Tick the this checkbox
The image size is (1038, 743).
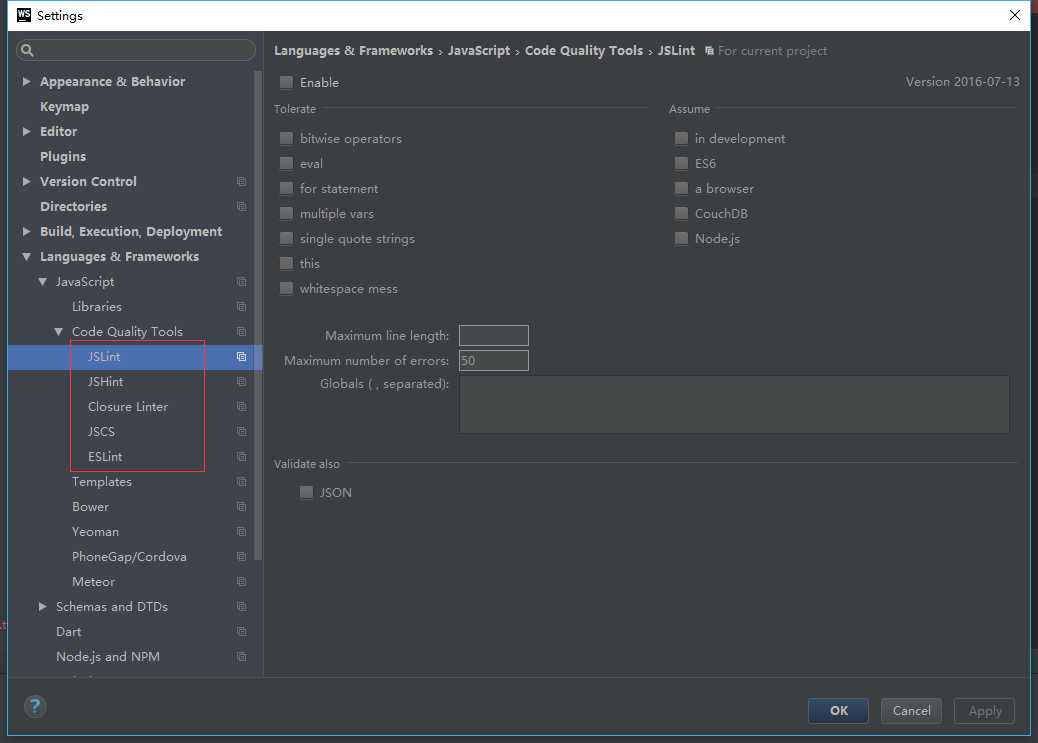286,264
